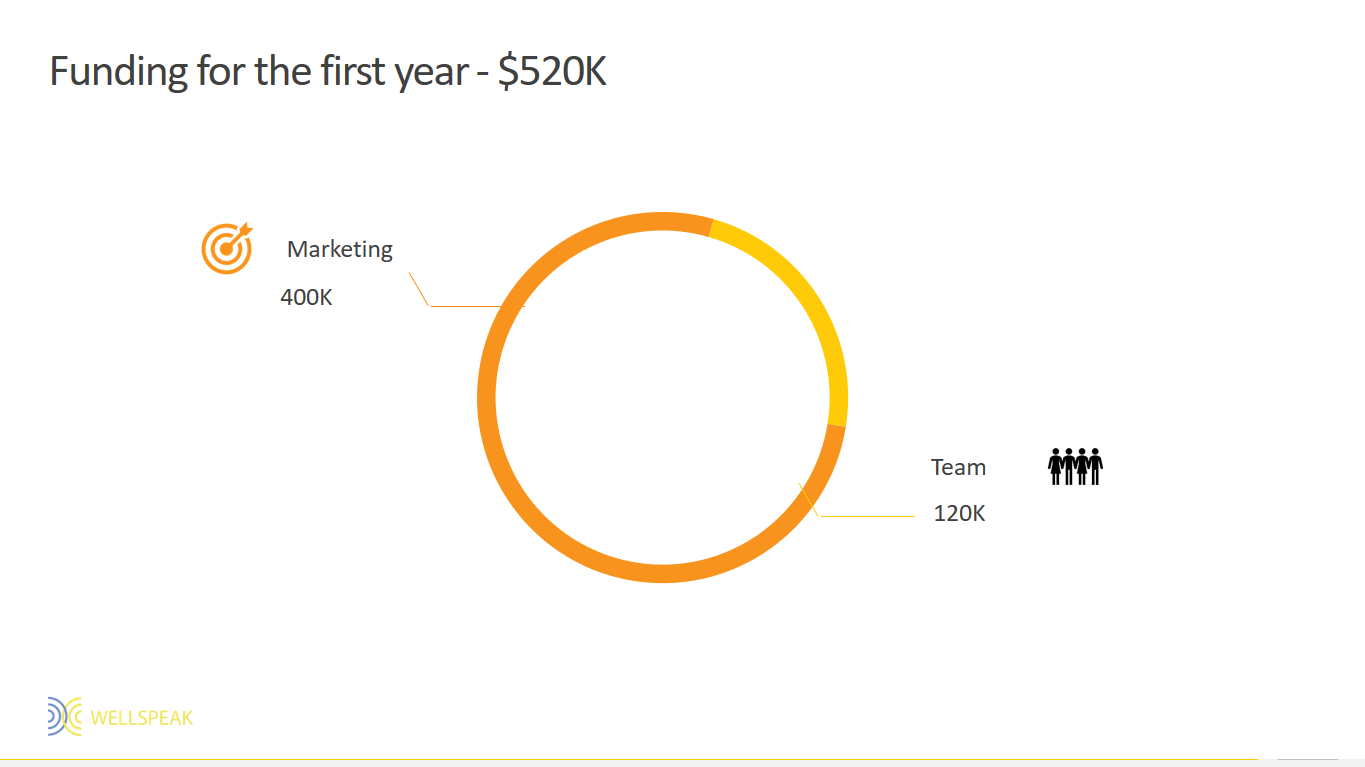Select the Team label text

click(x=958, y=467)
